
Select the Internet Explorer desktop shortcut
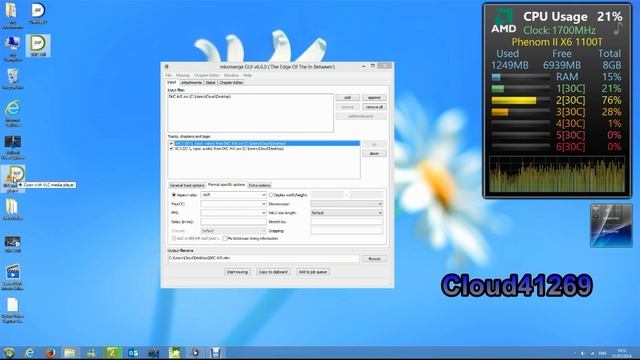point(13,113)
